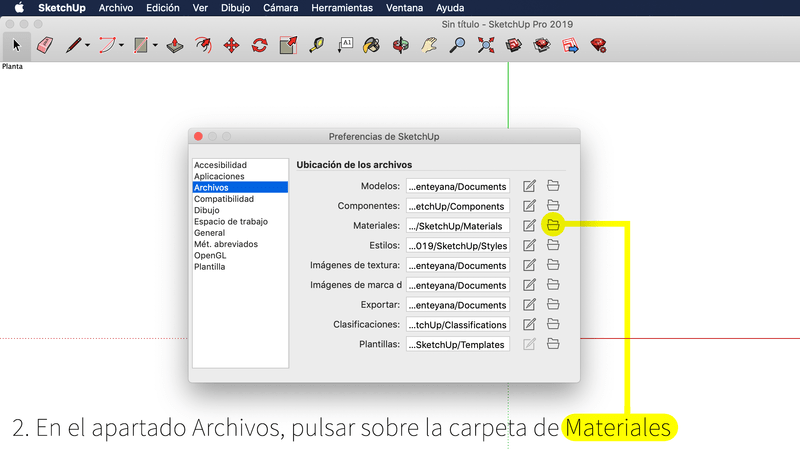800x450 pixels.
Task: Open the Materiales folder icon
Action: [553, 225]
